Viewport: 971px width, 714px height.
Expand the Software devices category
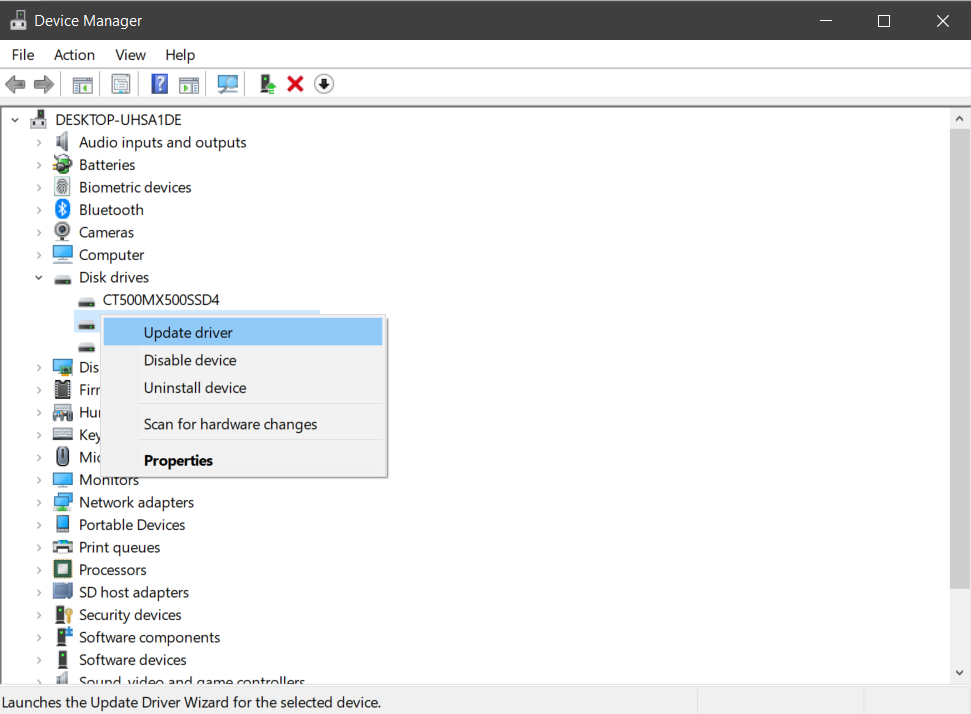tap(39, 660)
